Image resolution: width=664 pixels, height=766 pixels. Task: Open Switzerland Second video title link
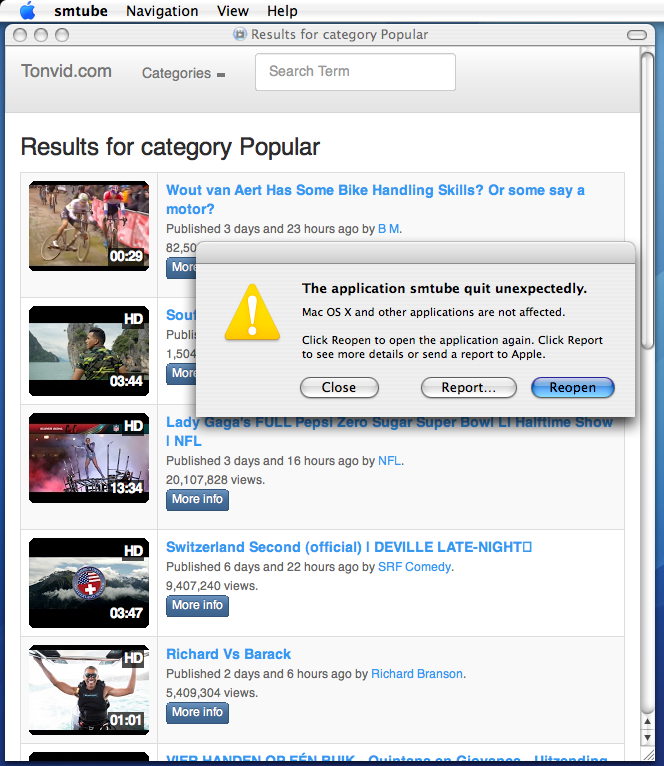pyautogui.click(x=349, y=547)
